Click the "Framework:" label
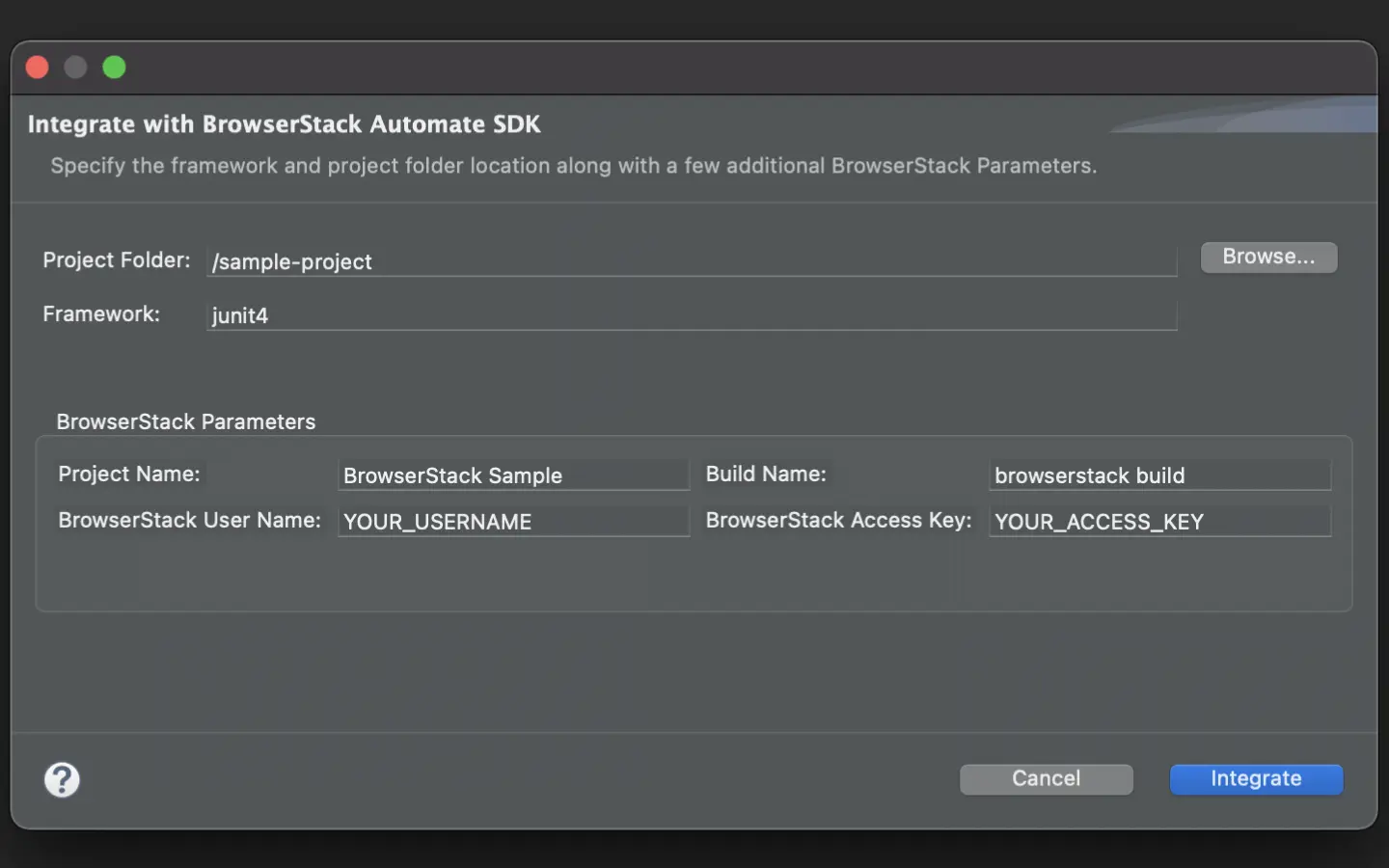This screenshot has height=868, width=1389. [101, 314]
